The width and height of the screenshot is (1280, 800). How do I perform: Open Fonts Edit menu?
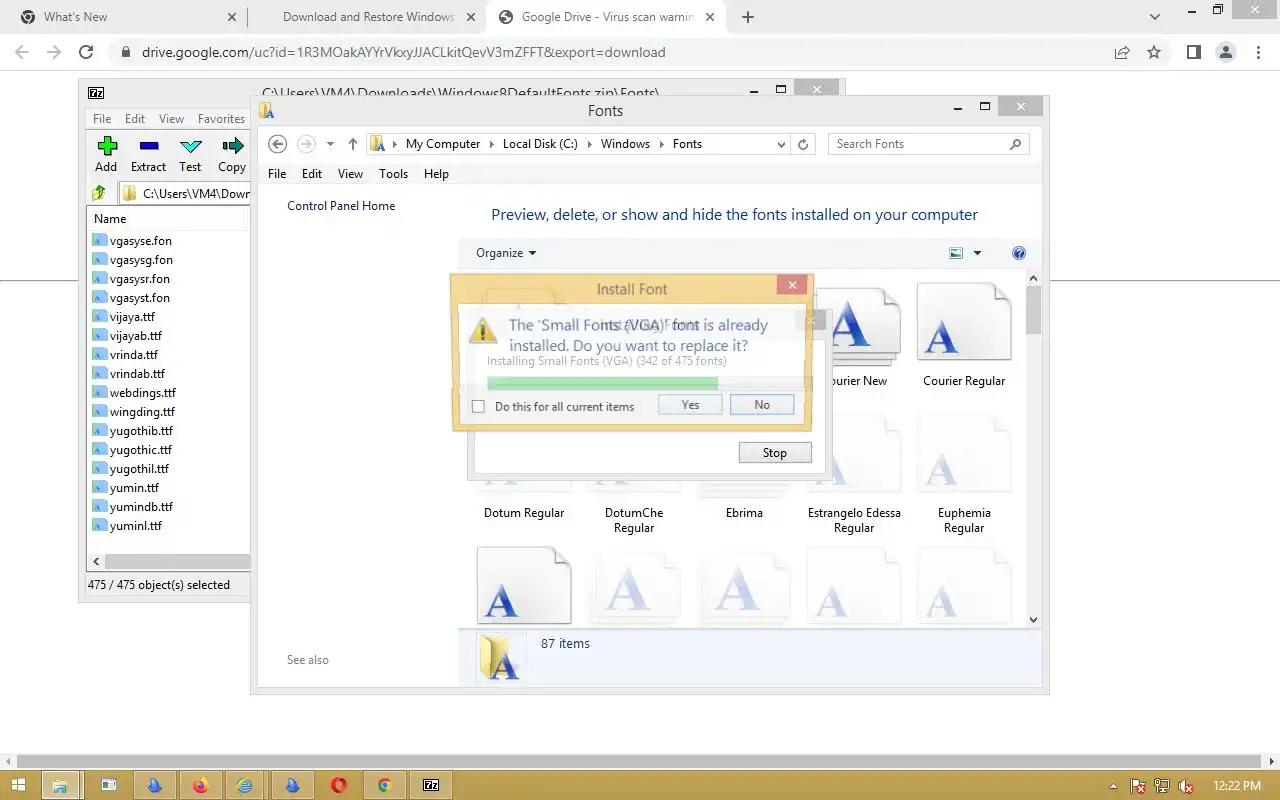tap(312, 174)
